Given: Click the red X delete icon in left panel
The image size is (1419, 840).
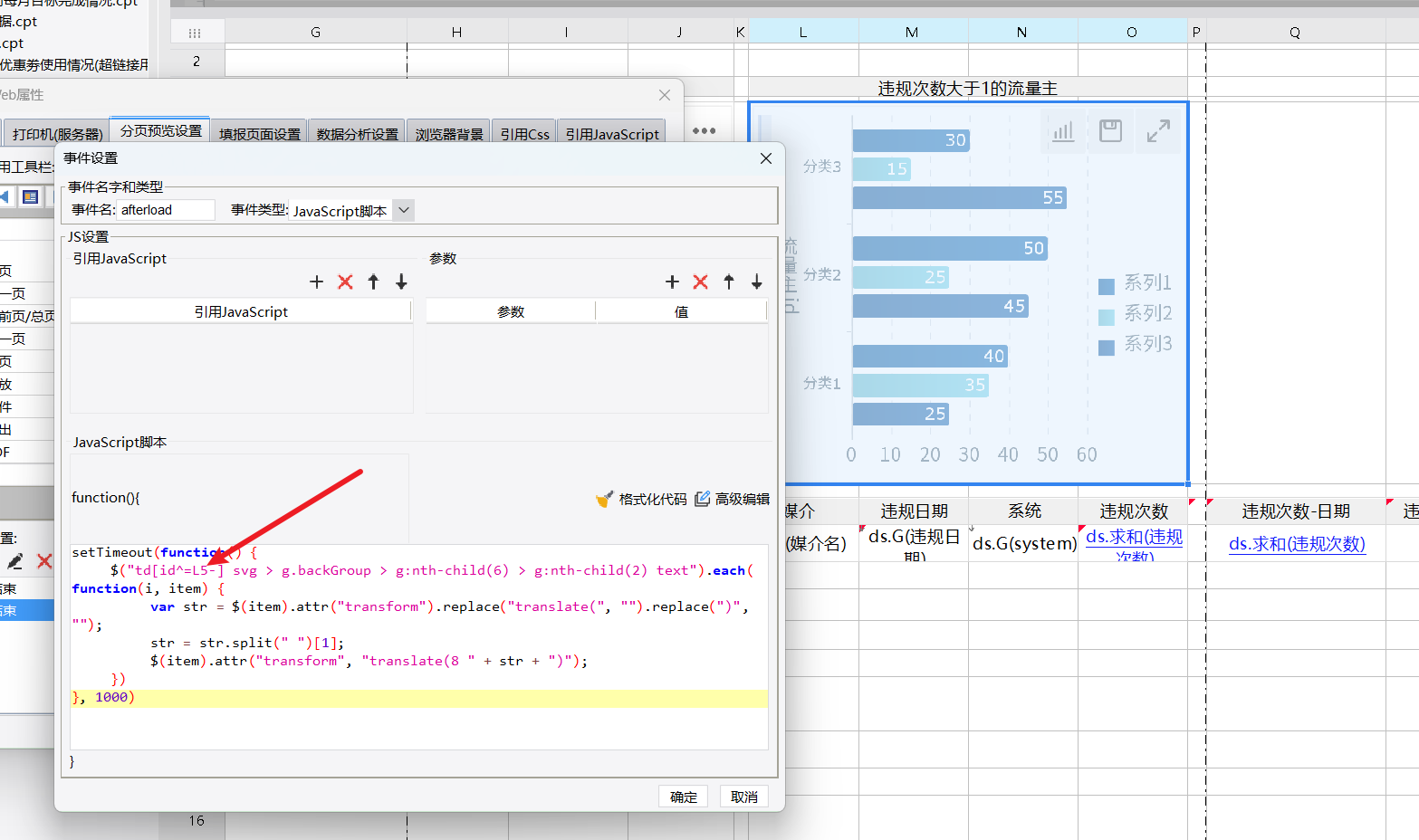Looking at the screenshot, I should (x=44, y=561).
